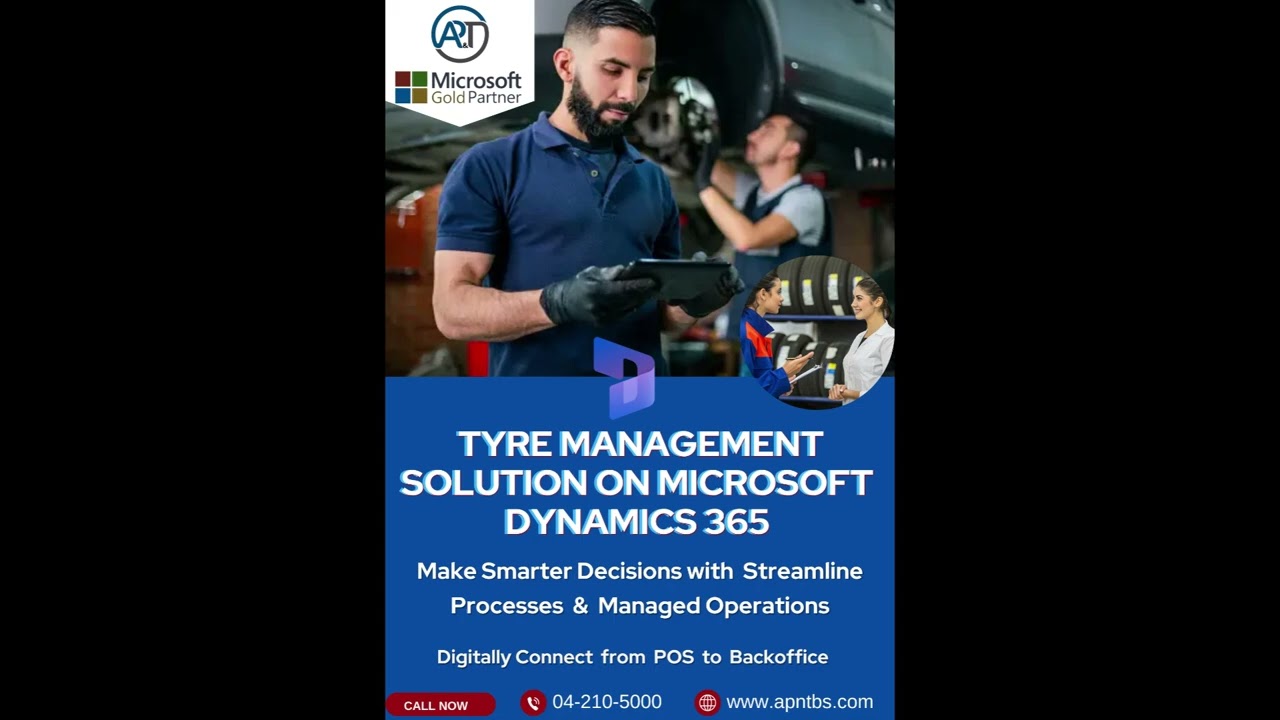Click the 'SOLUTION ON MICROSOFT' headline line
Image resolution: width=1280 pixels, height=720 pixels.
click(x=636, y=483)
